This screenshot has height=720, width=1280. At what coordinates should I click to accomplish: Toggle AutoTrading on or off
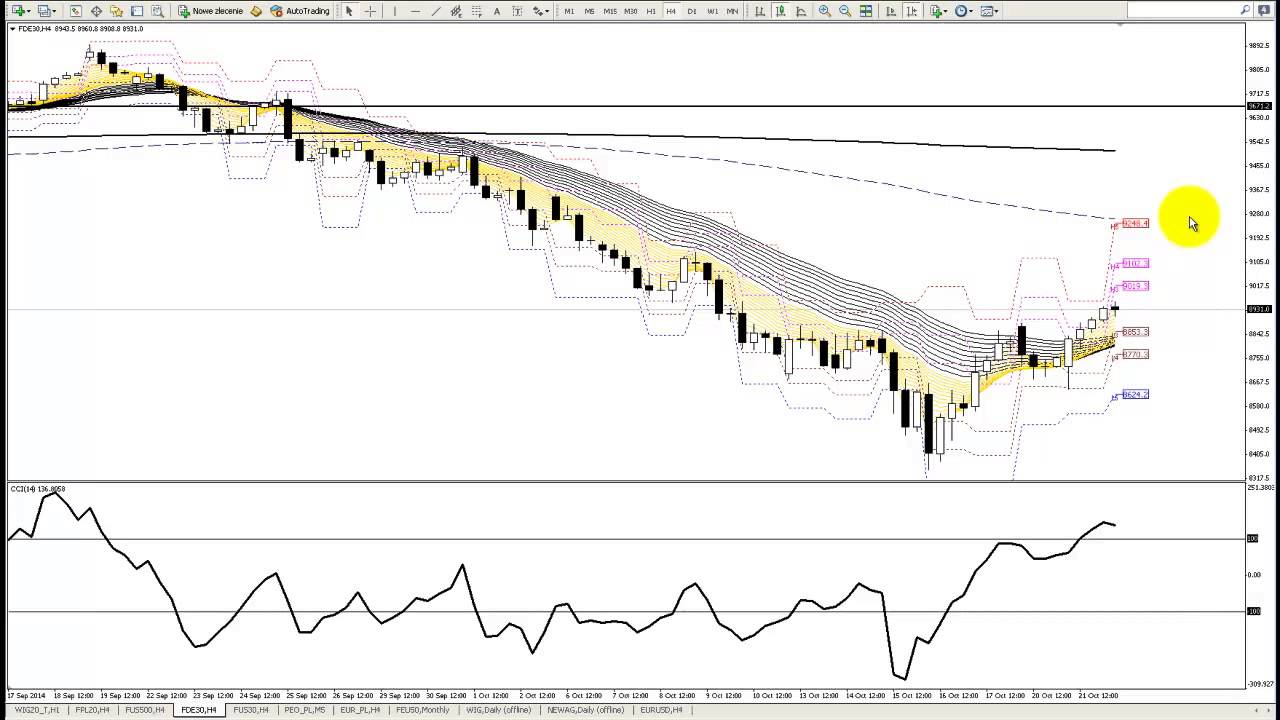tap(300, 11)
